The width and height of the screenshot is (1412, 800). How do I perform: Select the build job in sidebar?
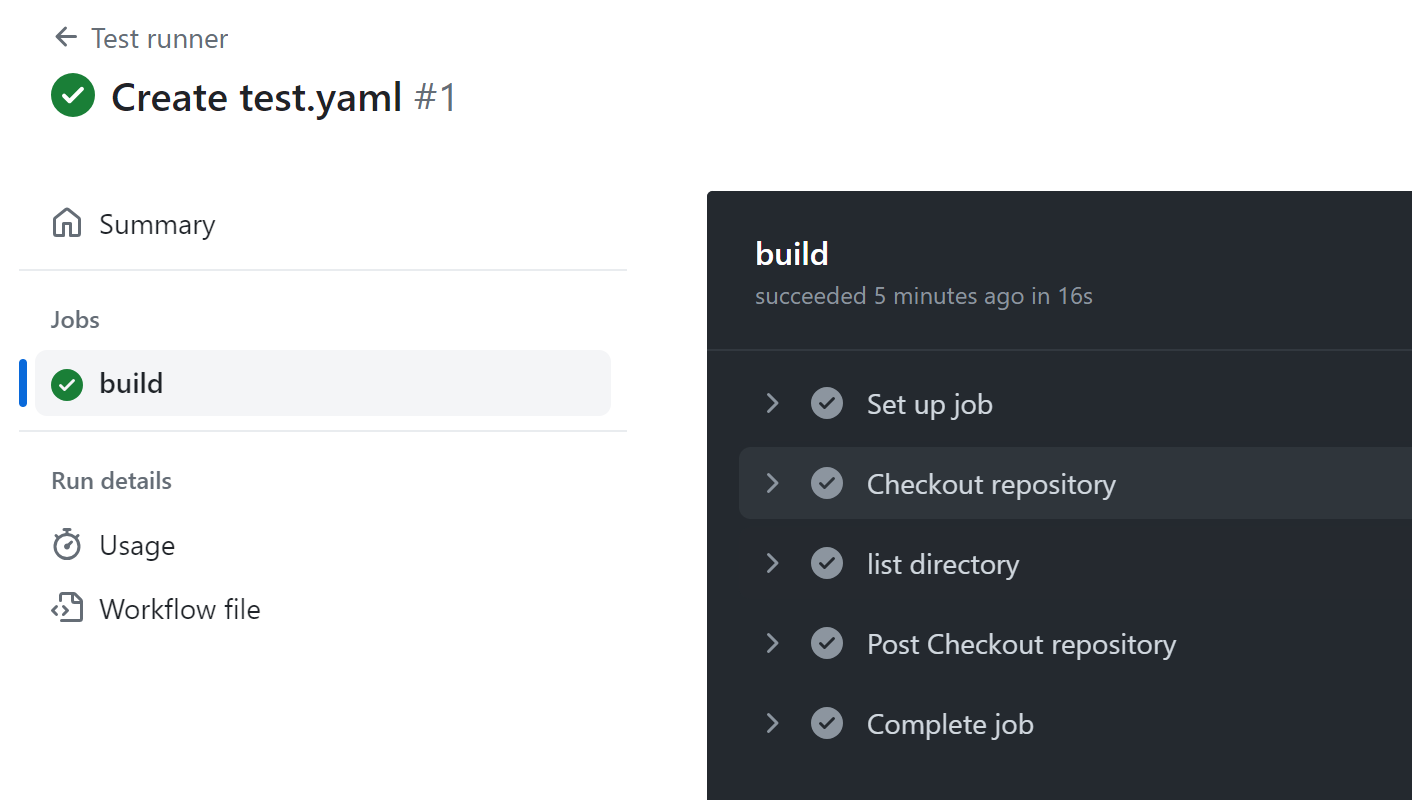(131, 384)
